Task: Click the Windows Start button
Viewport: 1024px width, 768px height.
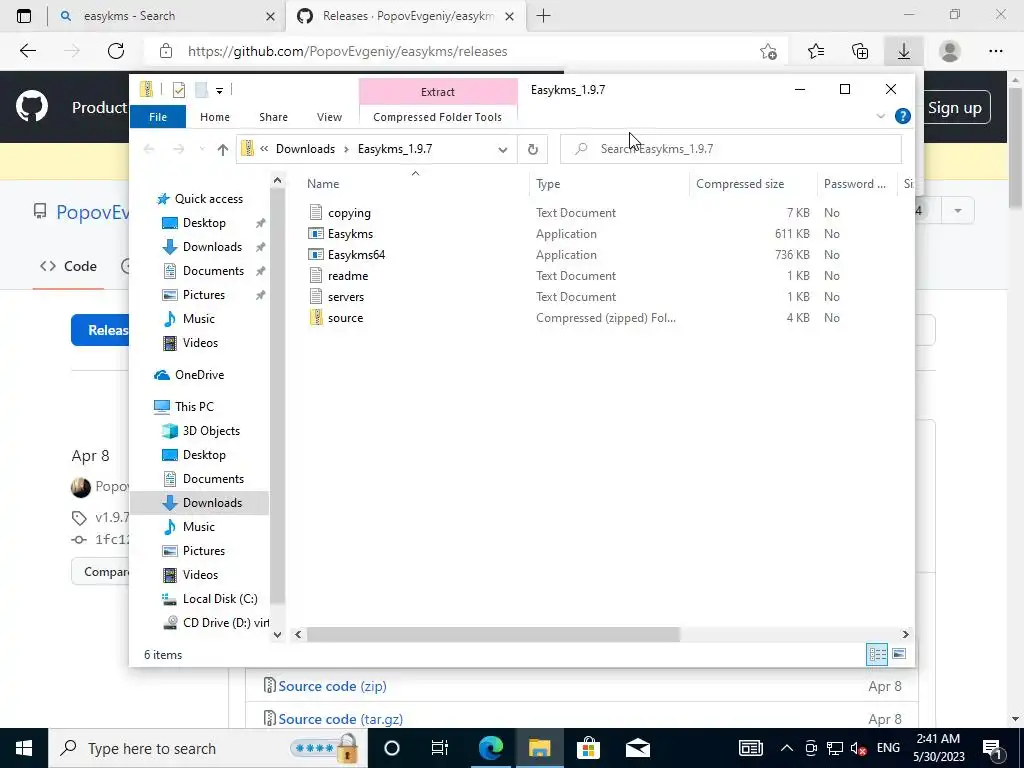Action: [x=24, y=748]
